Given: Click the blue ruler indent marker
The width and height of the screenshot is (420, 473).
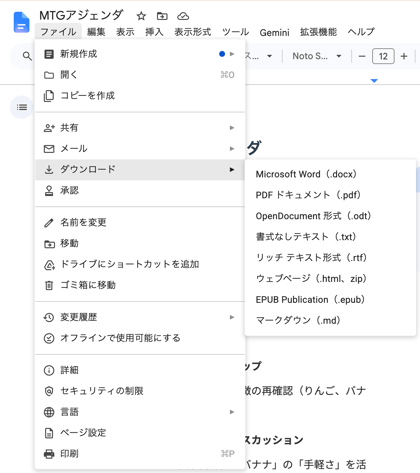Looking at the screenshot, I should coord(374,81).
